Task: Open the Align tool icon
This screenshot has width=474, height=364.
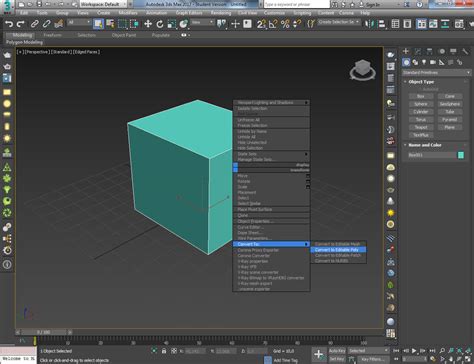Action: pyautogui.click(x=381, y=24)
